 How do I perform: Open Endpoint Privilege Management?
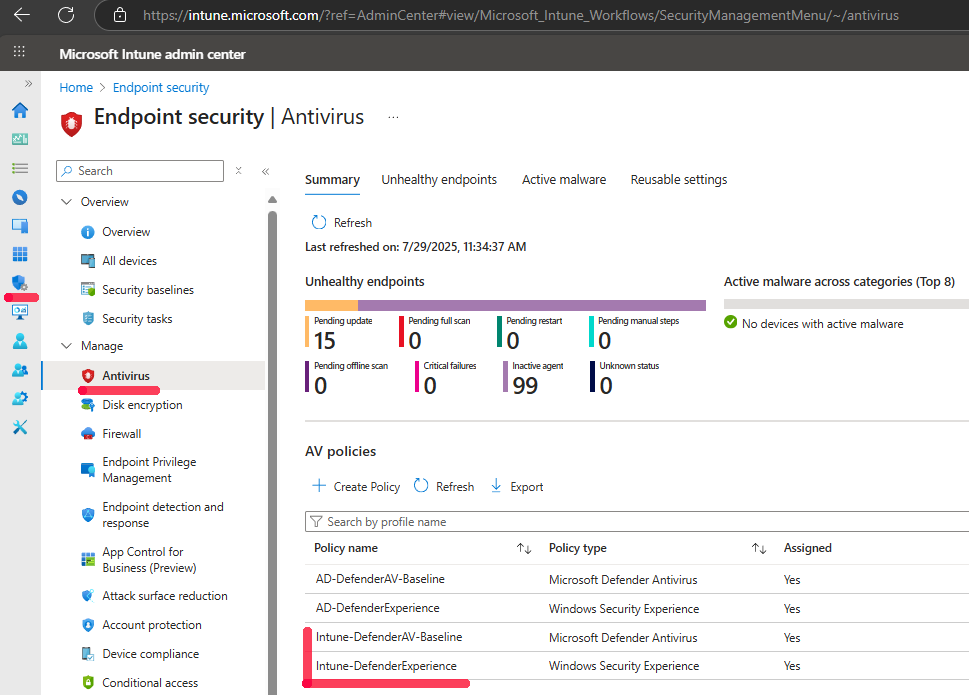coord(149,470)
